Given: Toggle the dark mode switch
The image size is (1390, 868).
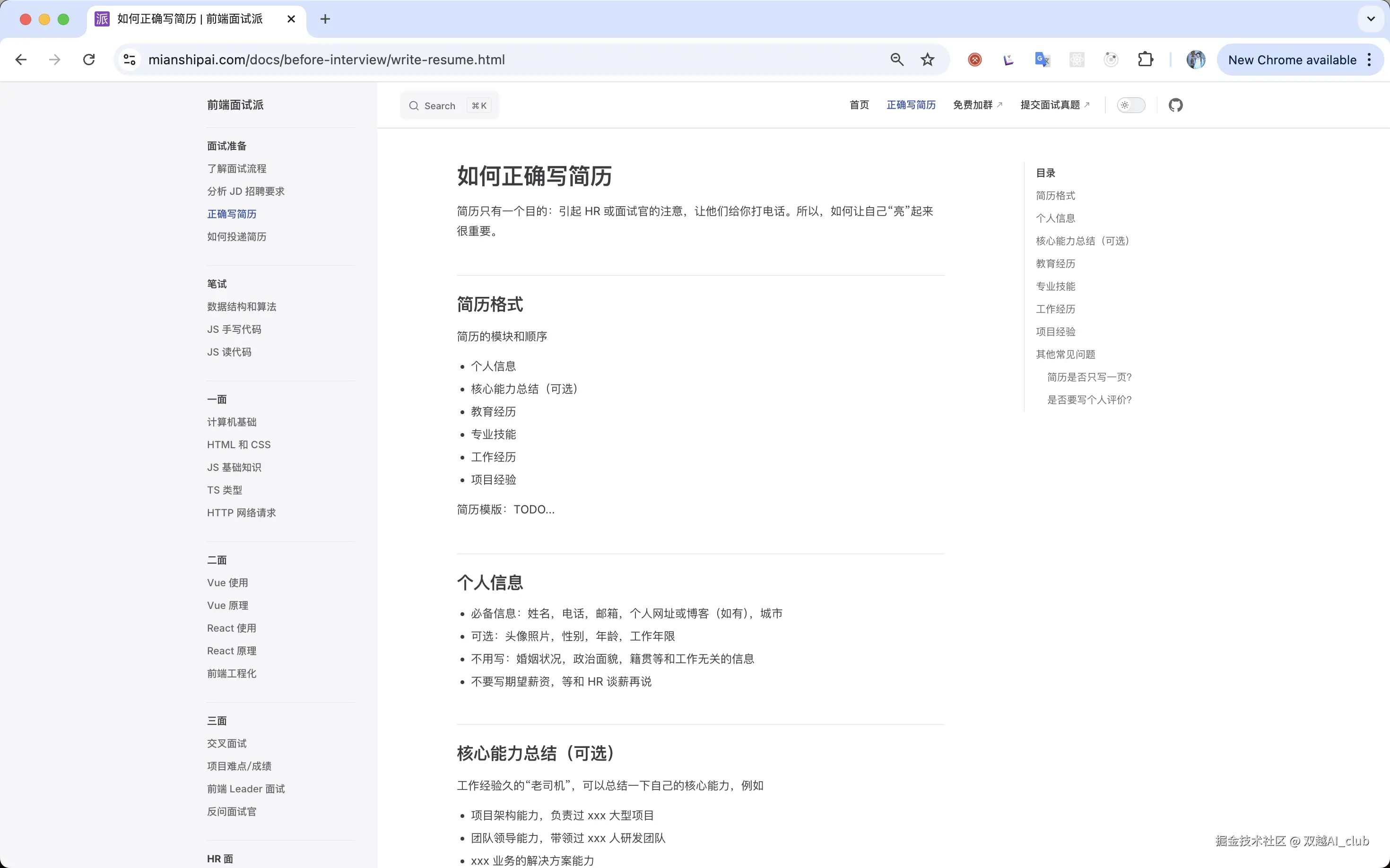Looking at the screenshot, I should click(1131, 105).
